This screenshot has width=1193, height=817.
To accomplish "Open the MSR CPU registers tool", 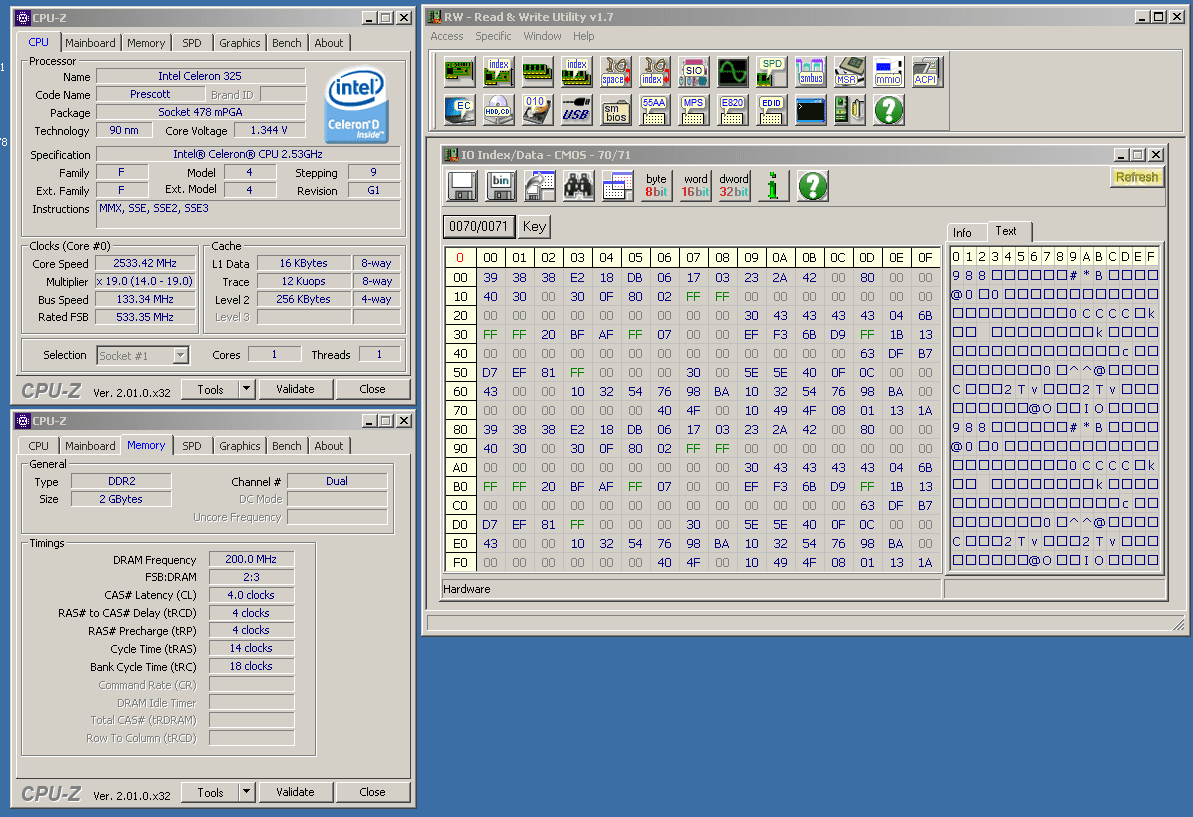I will tap(849, 72).
